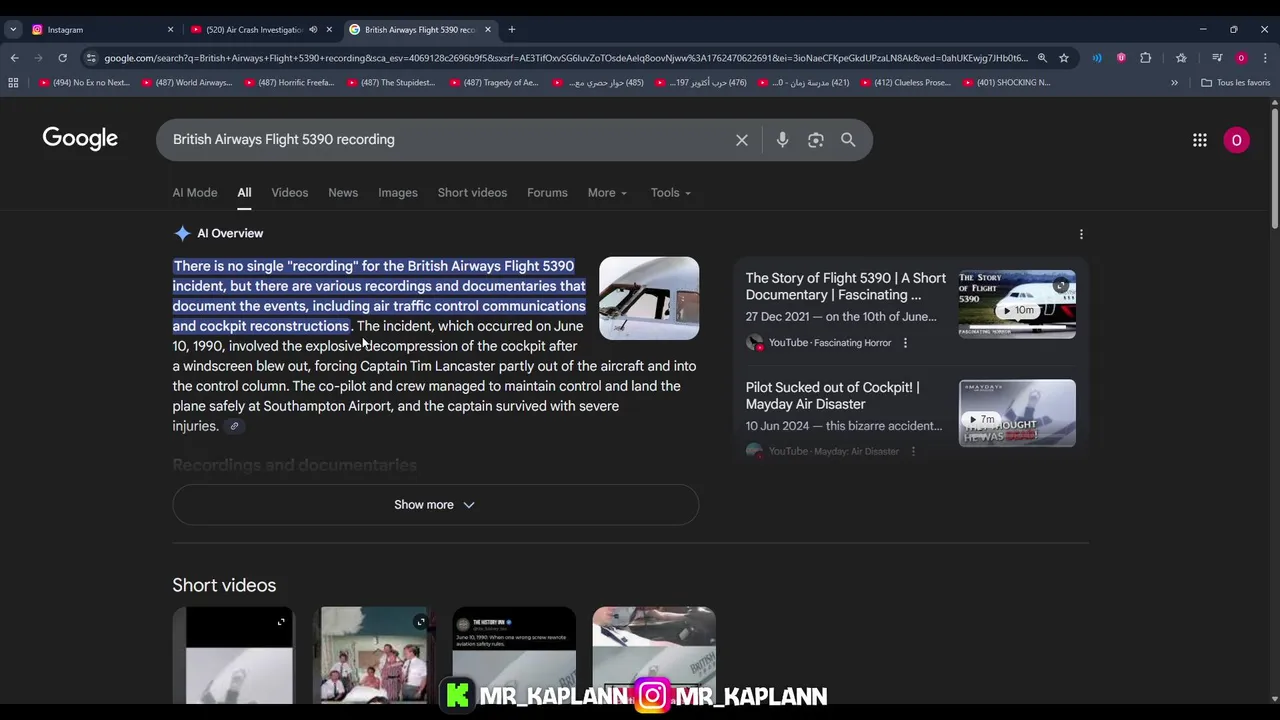Open the 'World Airways' bookmark

point(187,83)
